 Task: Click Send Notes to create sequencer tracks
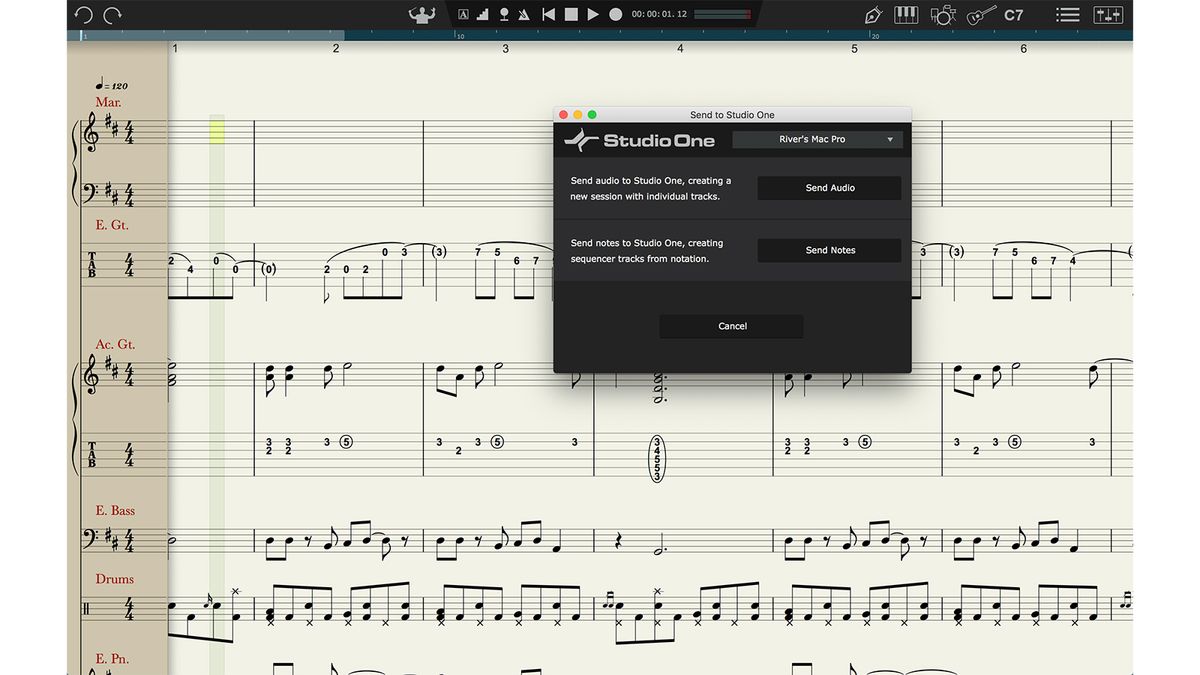pyautogui.click(x=829, y=250)
